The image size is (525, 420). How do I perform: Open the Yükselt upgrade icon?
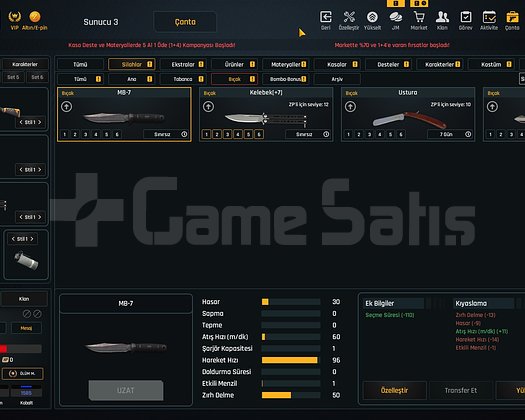(372, 17)
